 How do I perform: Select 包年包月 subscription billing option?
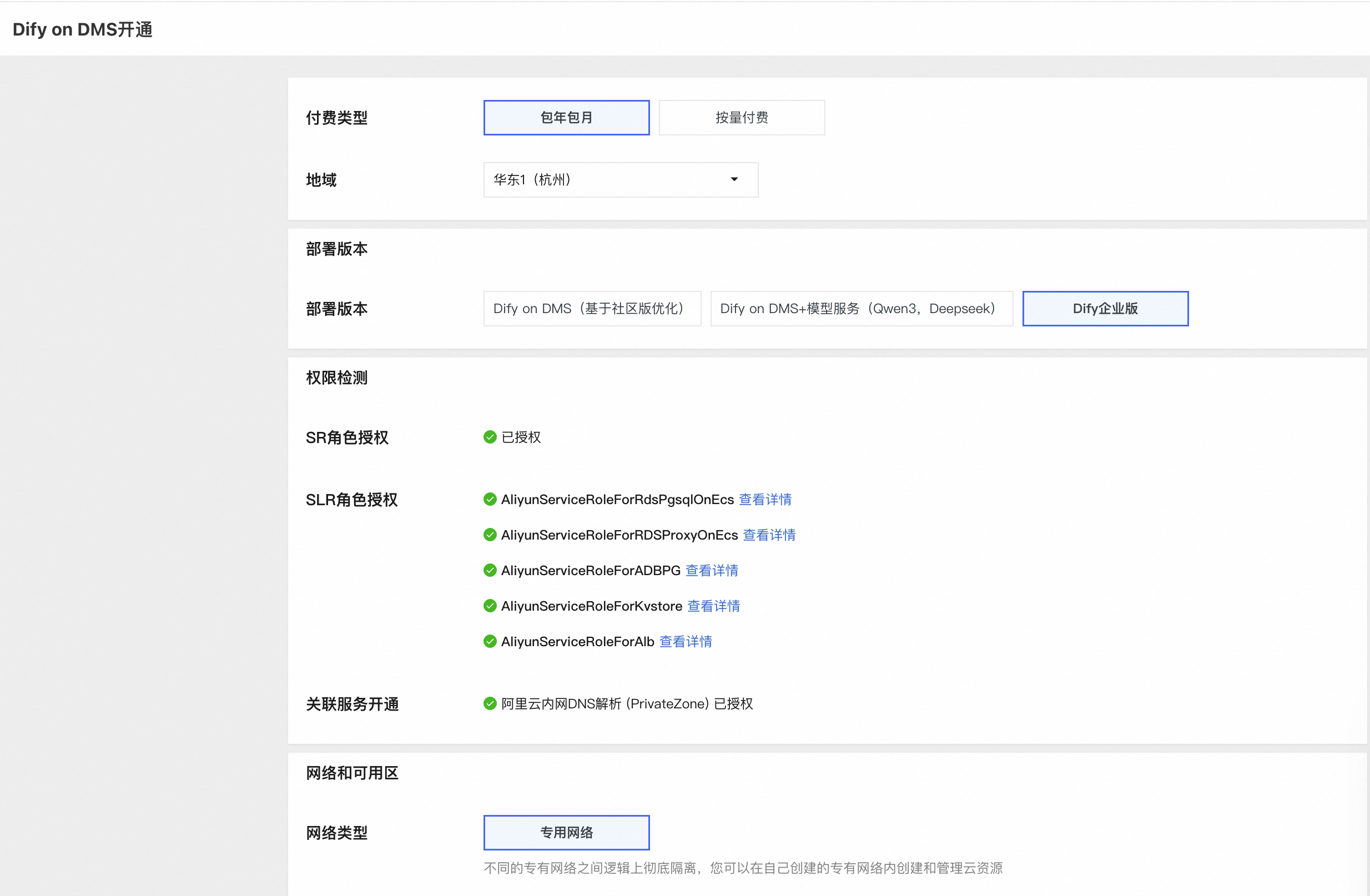566,118
